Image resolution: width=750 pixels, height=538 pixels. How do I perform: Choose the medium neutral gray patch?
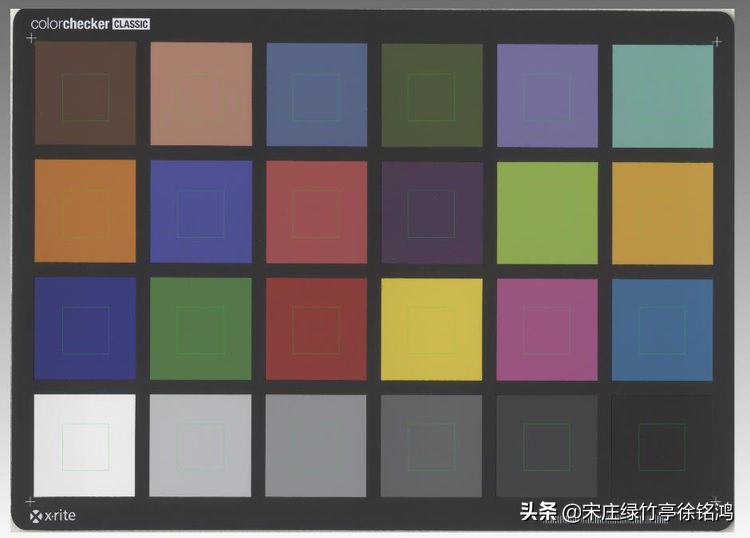(316, 446)
